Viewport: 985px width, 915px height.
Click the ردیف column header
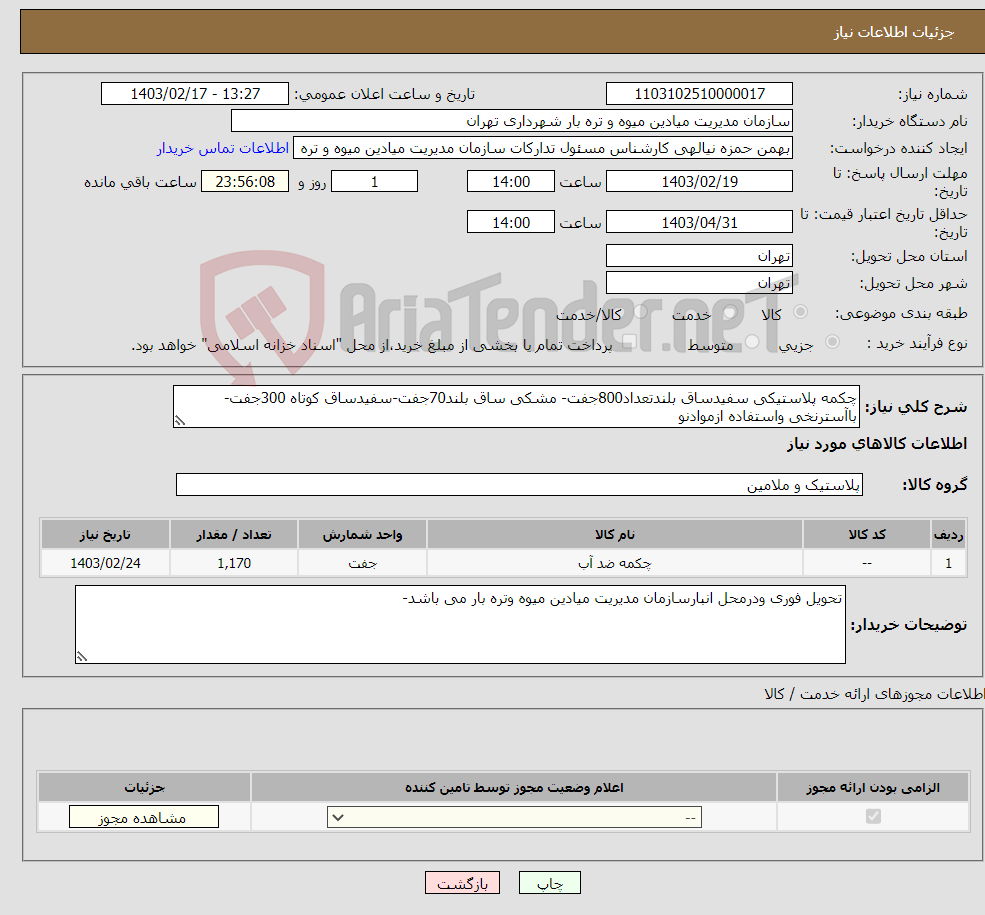(949, 534)
